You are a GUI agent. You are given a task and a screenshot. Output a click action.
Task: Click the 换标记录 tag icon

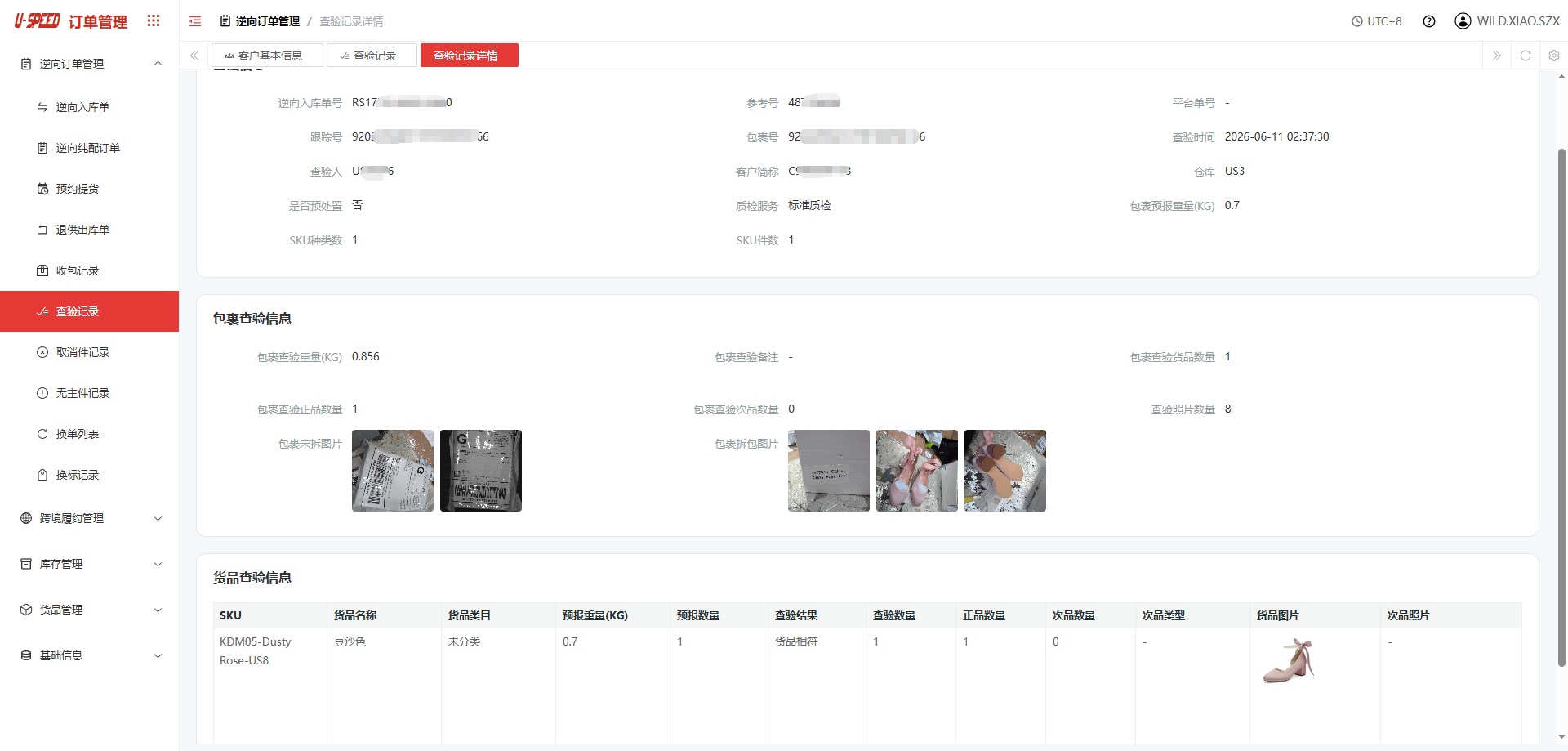tap(42, 475)
